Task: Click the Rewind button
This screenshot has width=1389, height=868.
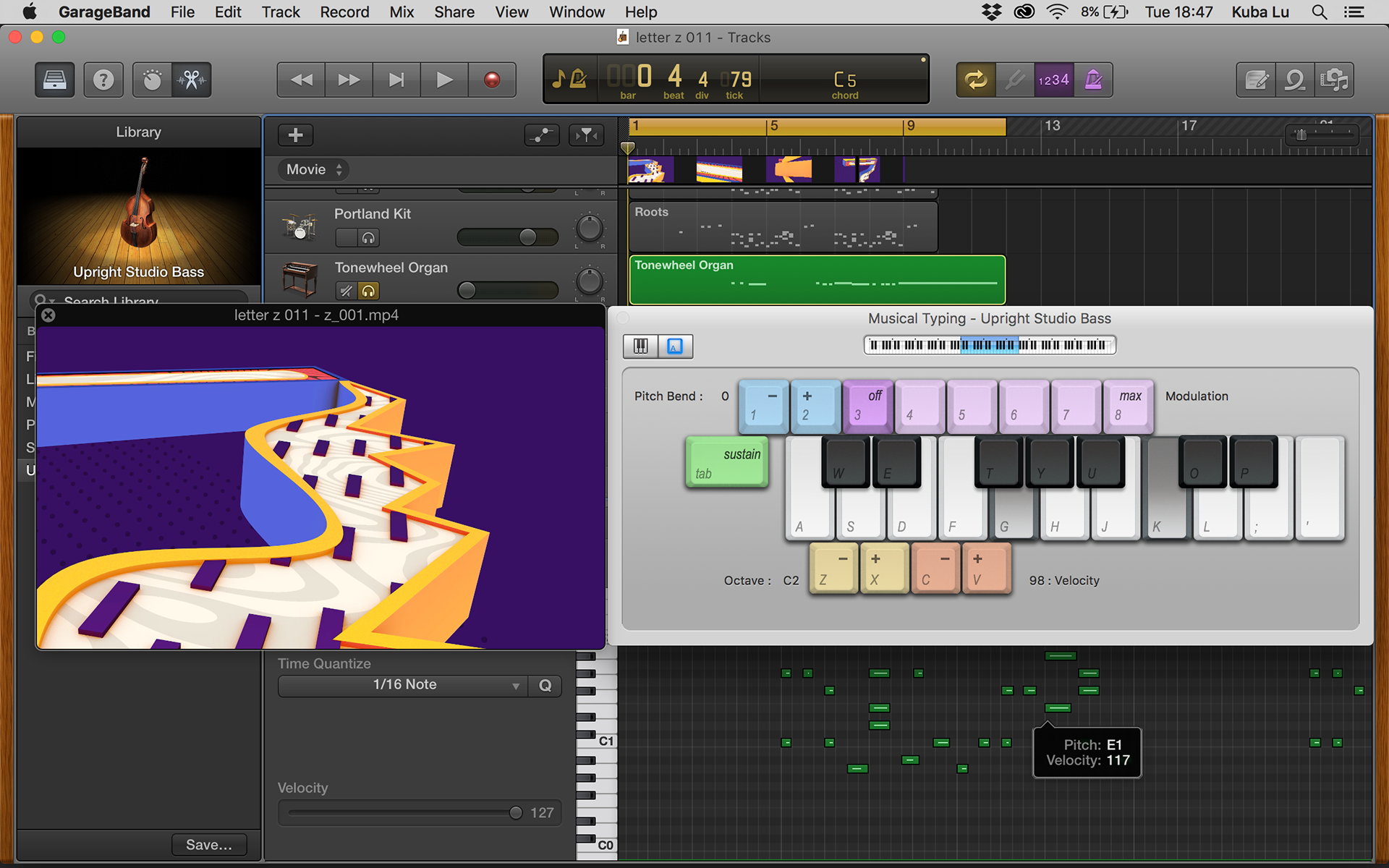Action: 301,80
